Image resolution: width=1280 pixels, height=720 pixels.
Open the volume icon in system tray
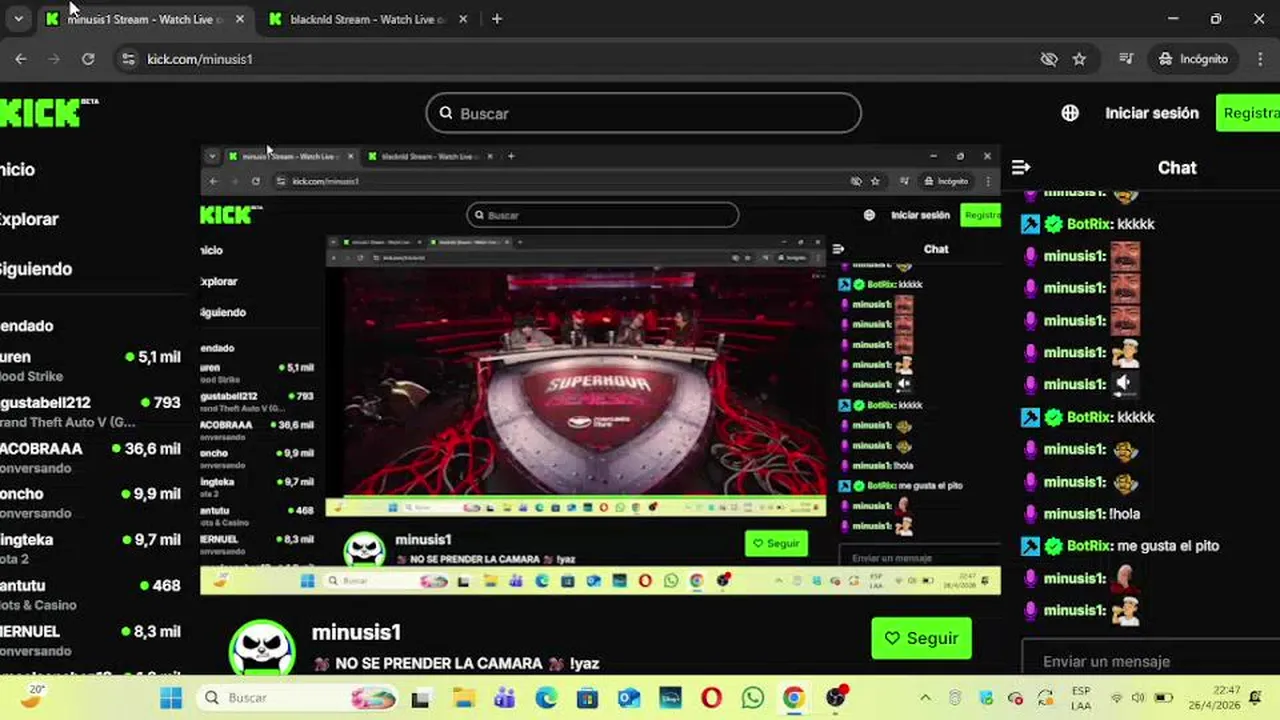[x=1139, y=698]
